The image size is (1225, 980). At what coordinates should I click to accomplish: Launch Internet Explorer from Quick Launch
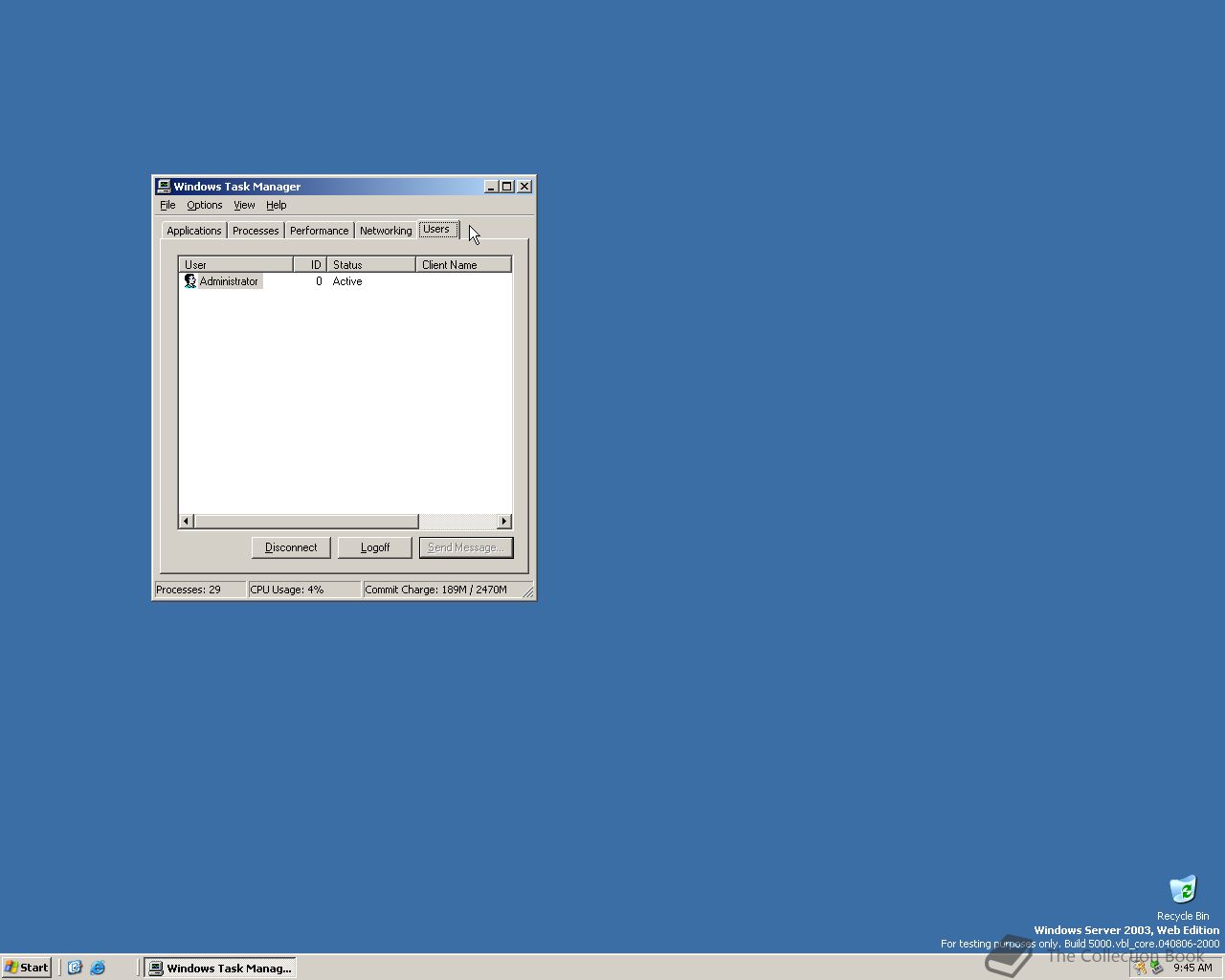coord(98,968)
